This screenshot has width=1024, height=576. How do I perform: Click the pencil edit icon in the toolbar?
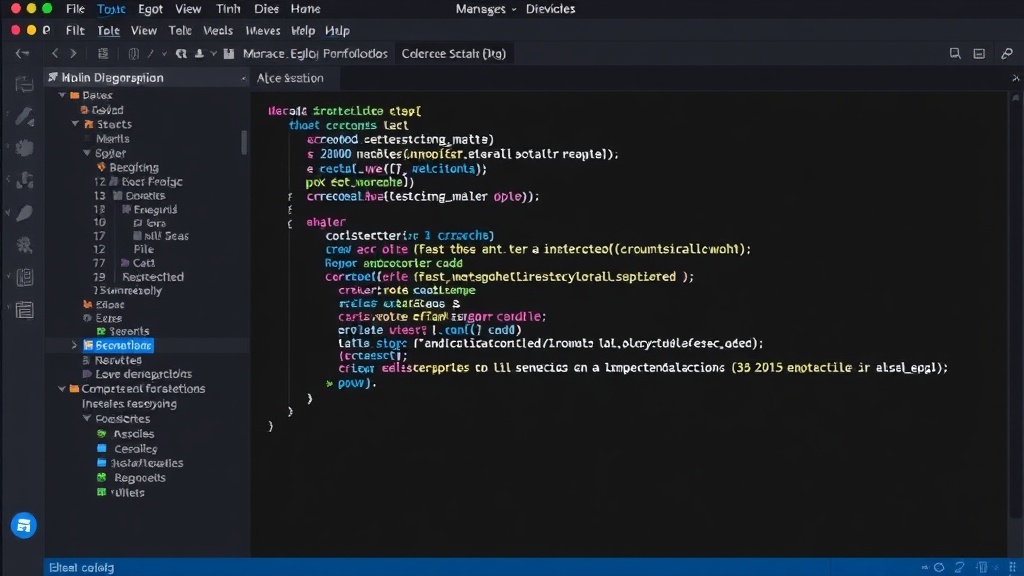[151, 54]
